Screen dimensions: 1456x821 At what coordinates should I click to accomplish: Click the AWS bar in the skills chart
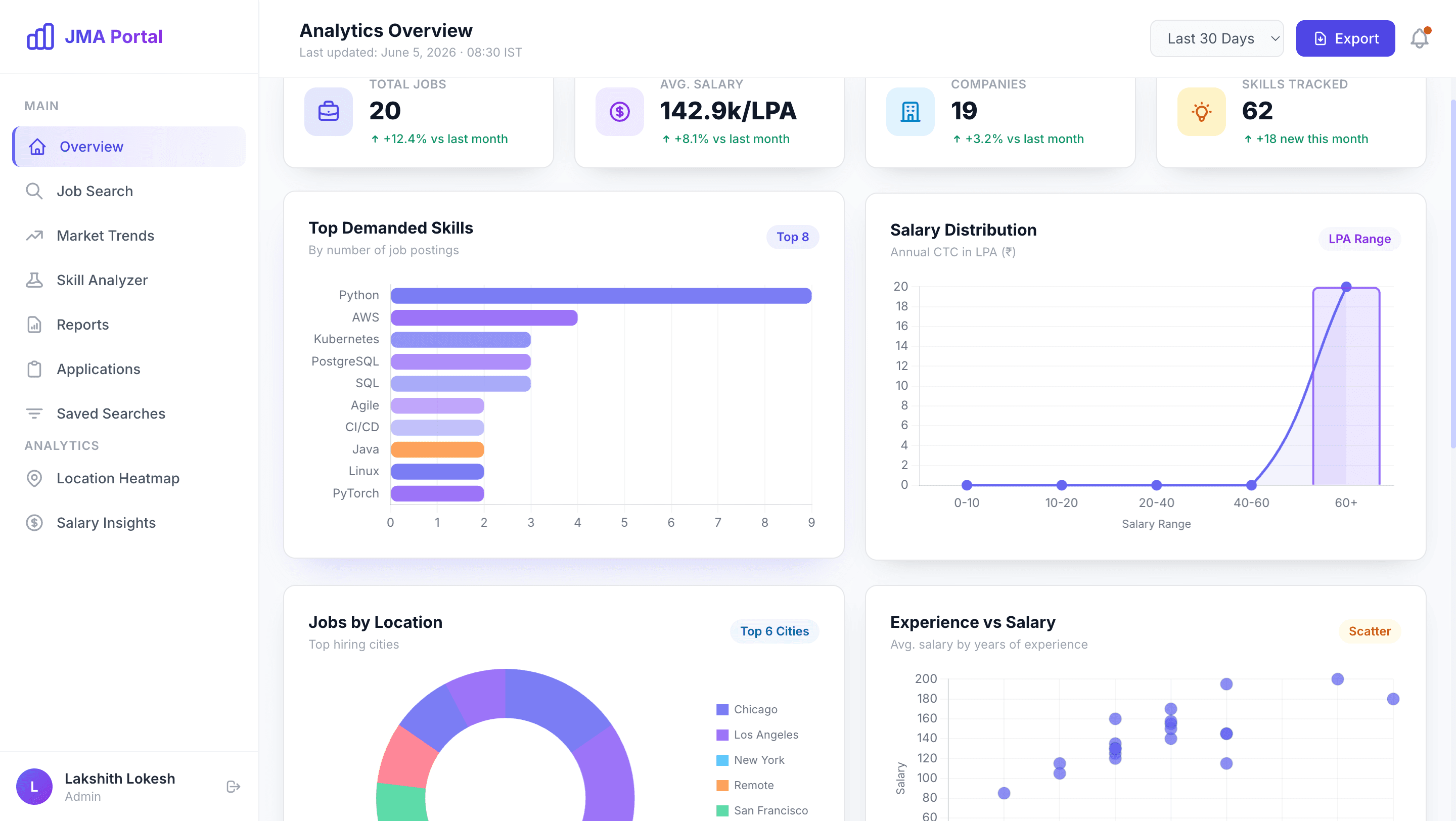[x=484, y=317]
